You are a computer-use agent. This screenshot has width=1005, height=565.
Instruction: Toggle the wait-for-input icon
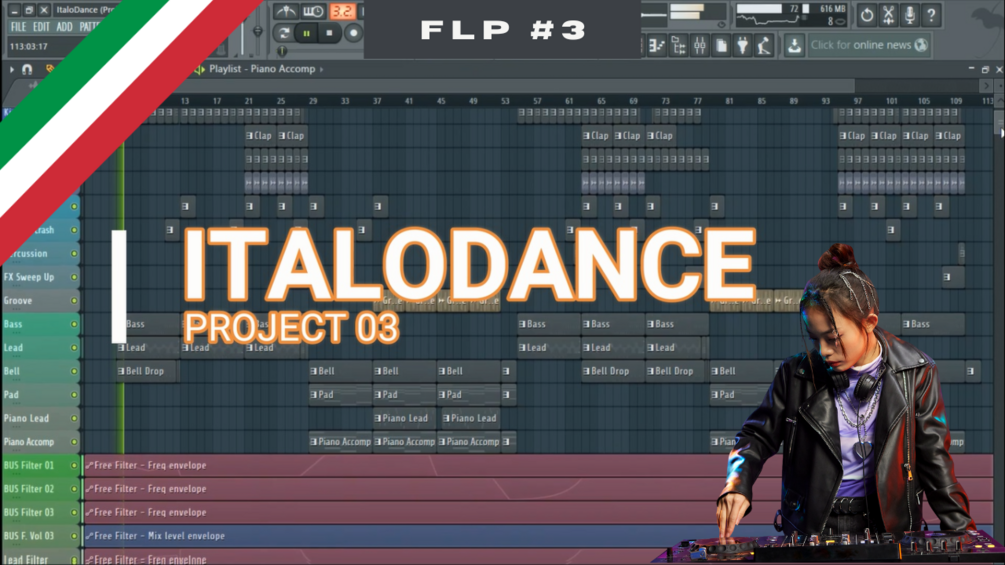(313, 11)
